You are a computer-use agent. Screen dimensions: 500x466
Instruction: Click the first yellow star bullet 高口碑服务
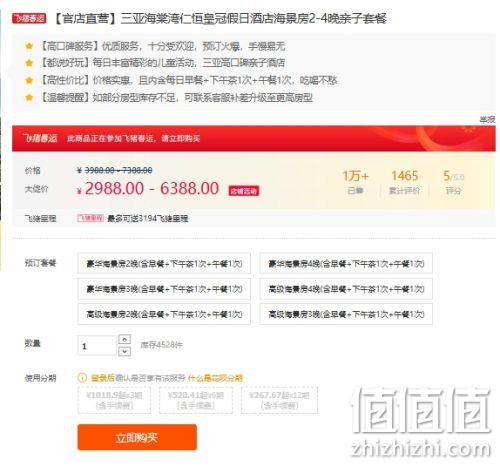click(29, 46)
